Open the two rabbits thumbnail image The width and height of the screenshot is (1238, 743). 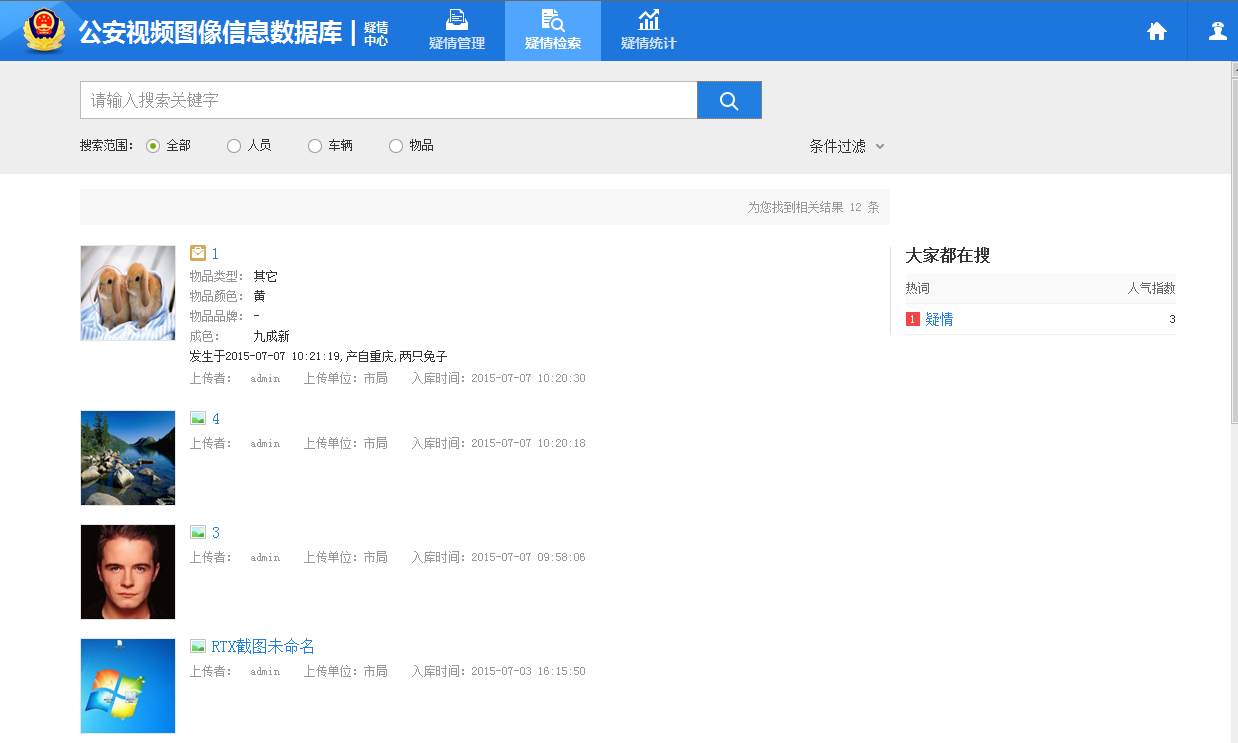(128, 293)
